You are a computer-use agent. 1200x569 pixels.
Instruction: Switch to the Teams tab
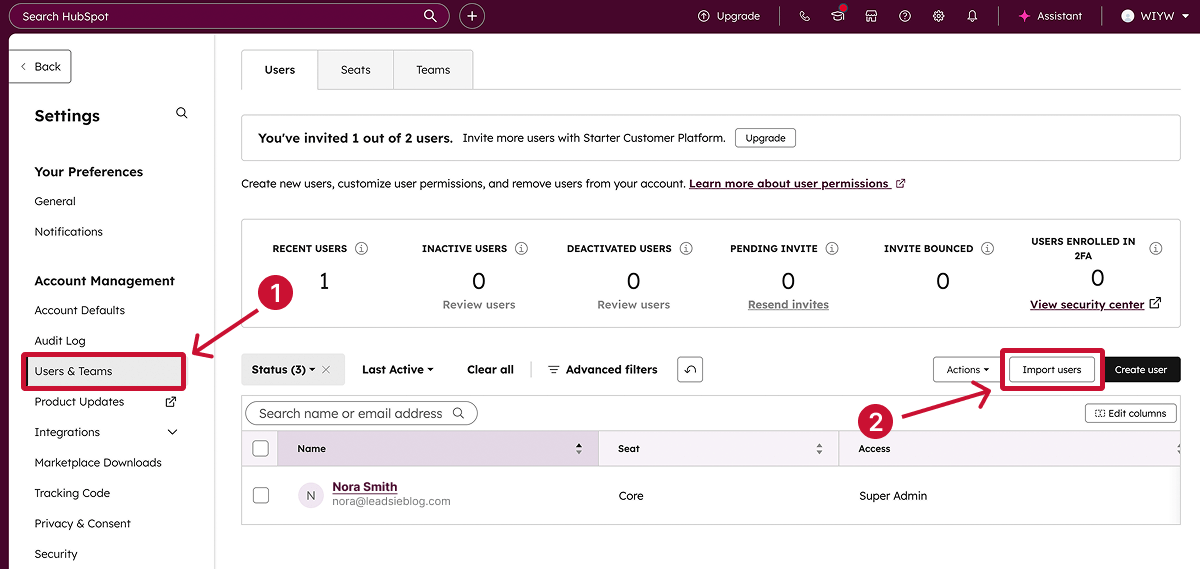click(433, 70)
